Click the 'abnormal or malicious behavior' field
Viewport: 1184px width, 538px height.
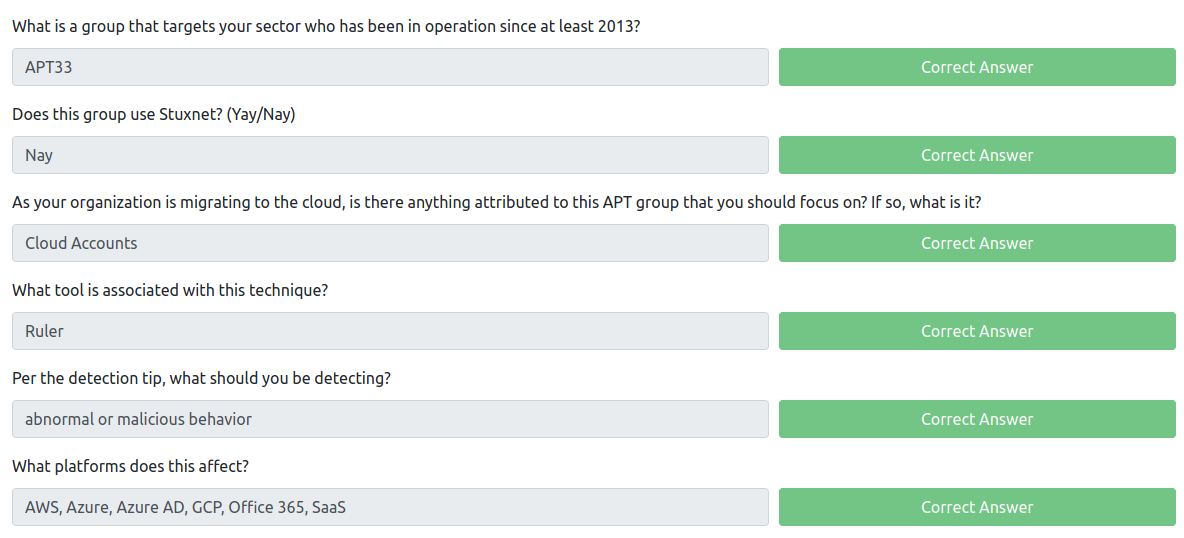[390, 419]
